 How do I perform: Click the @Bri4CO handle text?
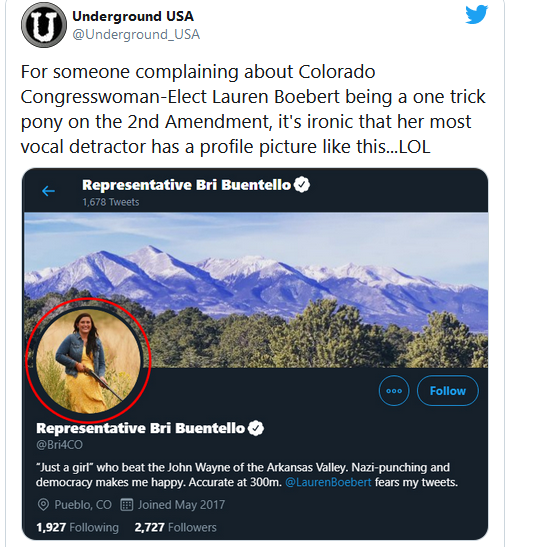point(59,445)
